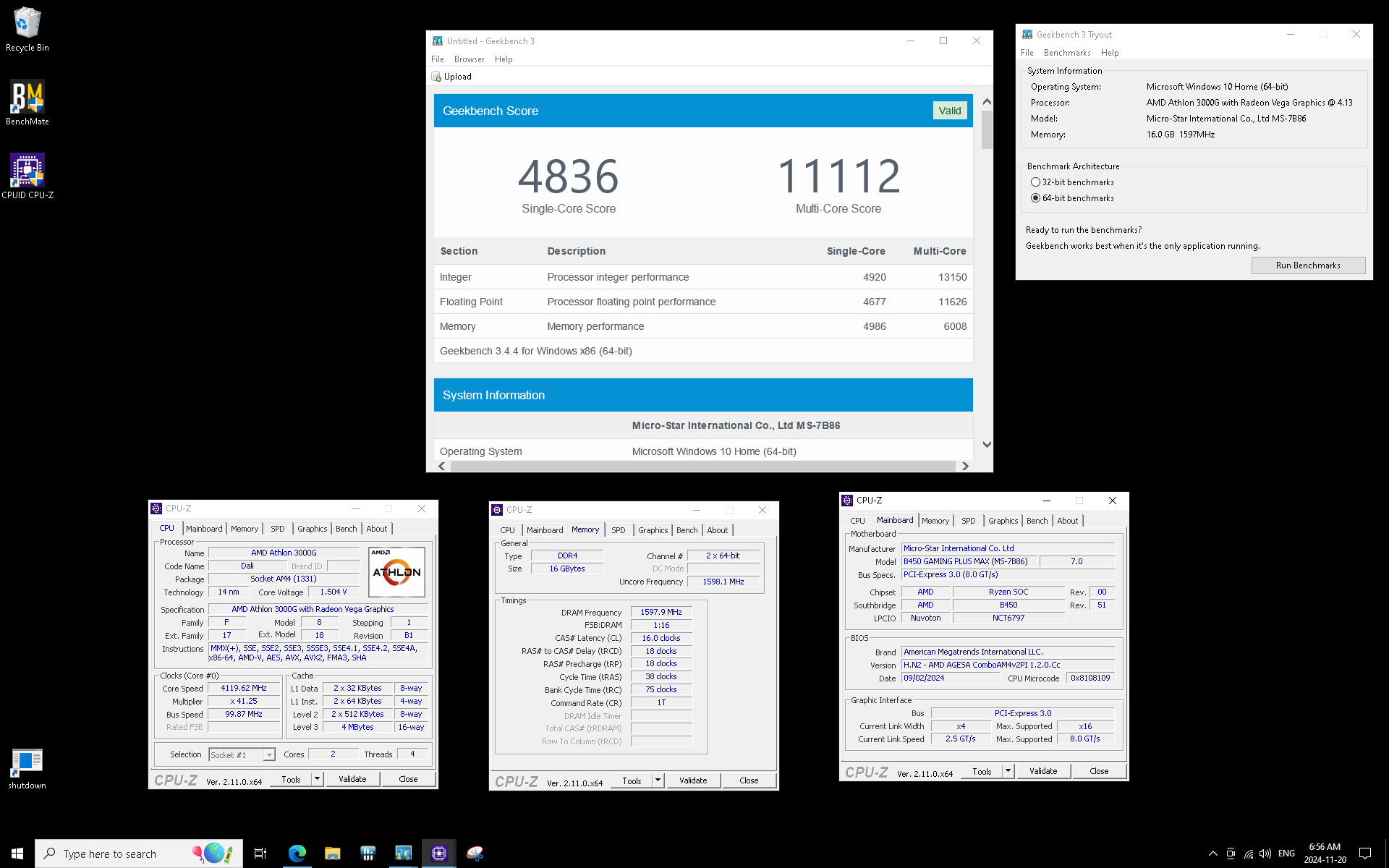The width and height of the screenshot is (1389, 868).
Task: Click the scroll down arrow in Geekbench results
Action: 987,445
